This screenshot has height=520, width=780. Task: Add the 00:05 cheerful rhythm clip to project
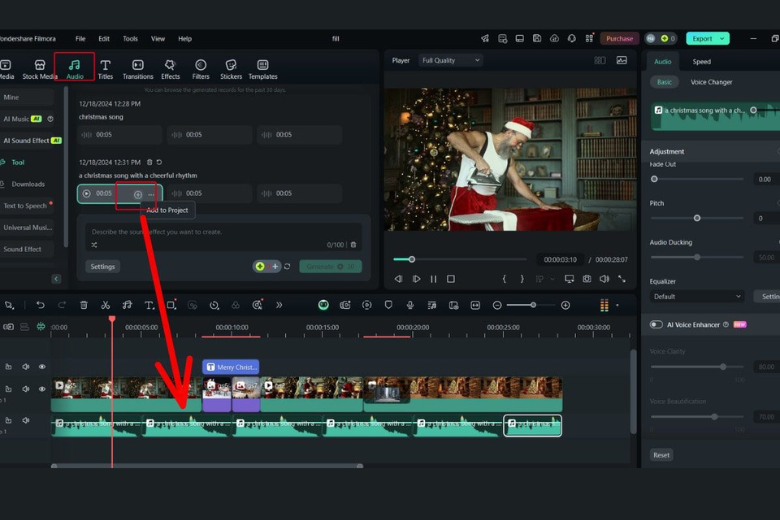coord(138,195)
